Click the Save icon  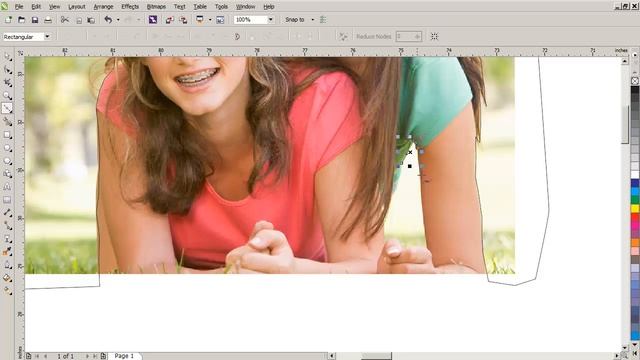click(35, 20)
